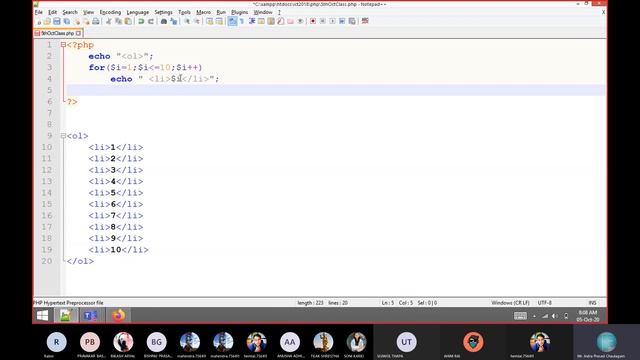Click the Close All toolbar icon

pos(86,21)
